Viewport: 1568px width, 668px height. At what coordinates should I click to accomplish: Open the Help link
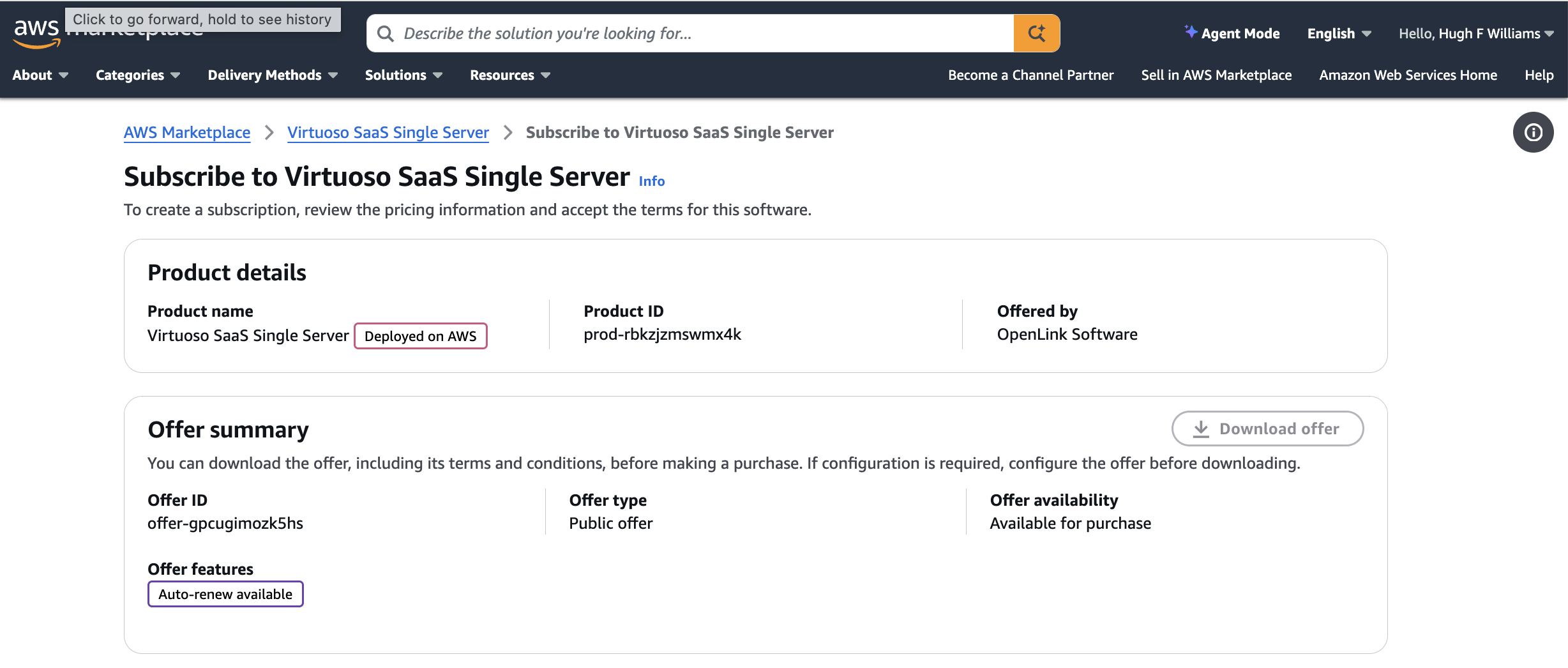coord(1539,75)
